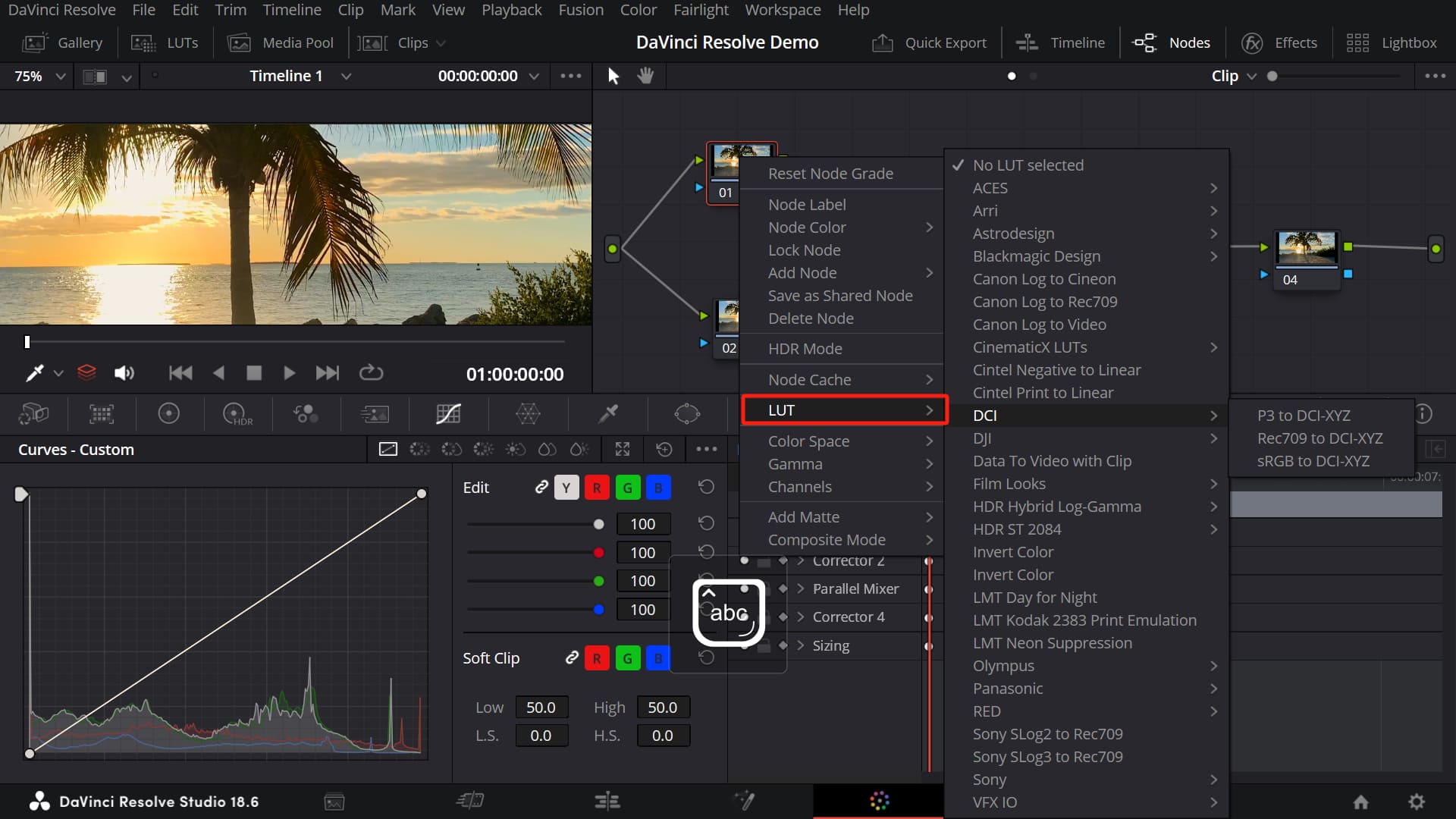Open Project Settings gear icon
The height and width of the screenshot is (819, 1456).
(1416, 802)
